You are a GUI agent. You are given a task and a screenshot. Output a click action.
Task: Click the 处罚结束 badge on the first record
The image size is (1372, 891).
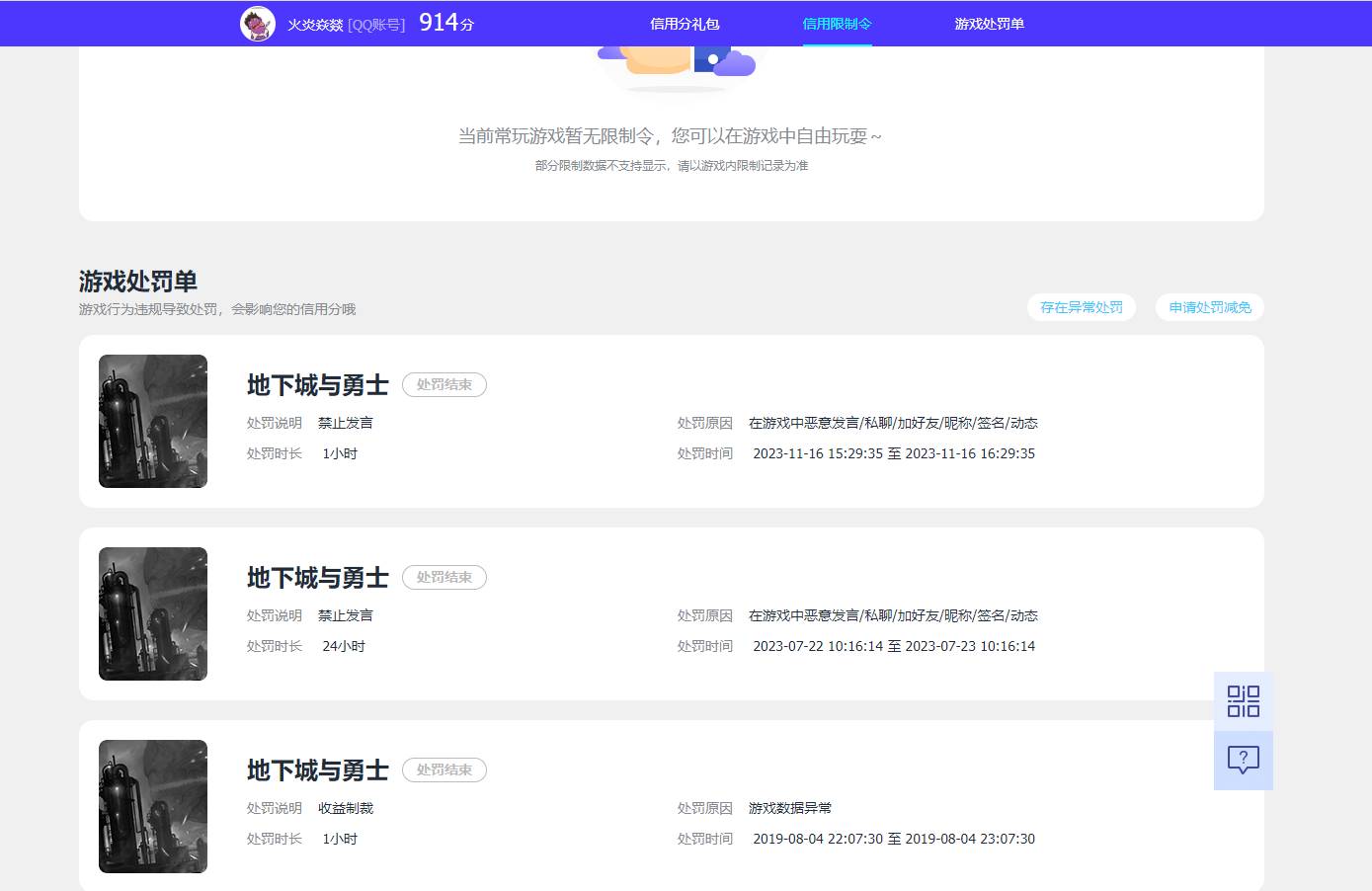click(444, 384)
